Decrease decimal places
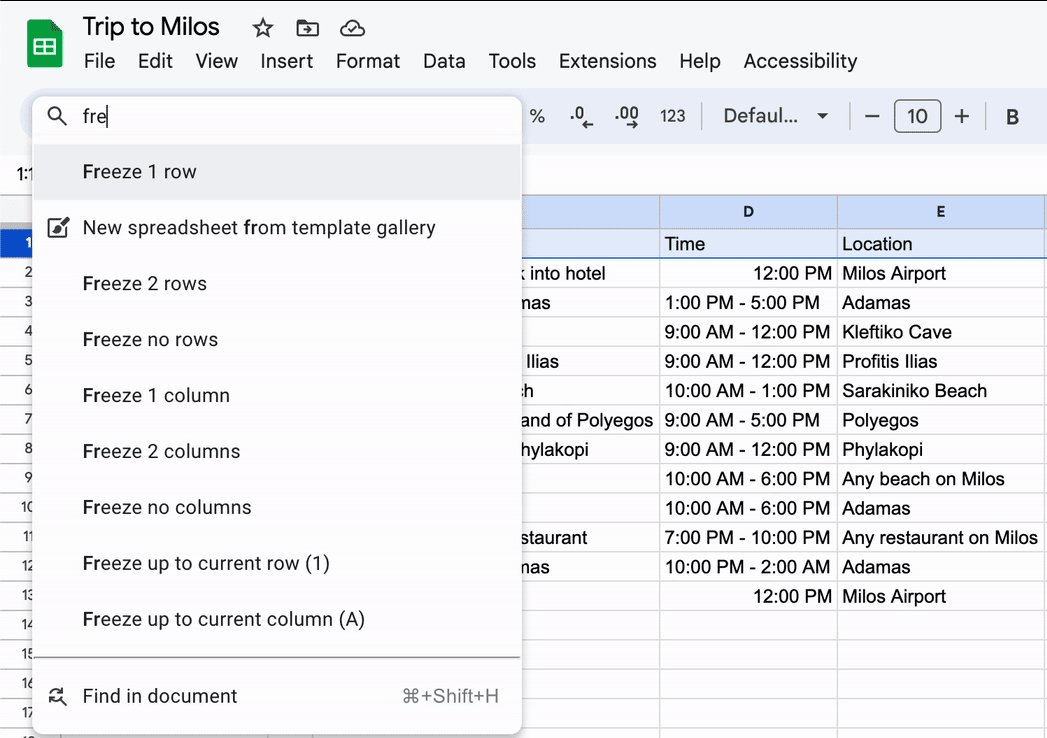The image size is (1047, 738). (581, 116)
